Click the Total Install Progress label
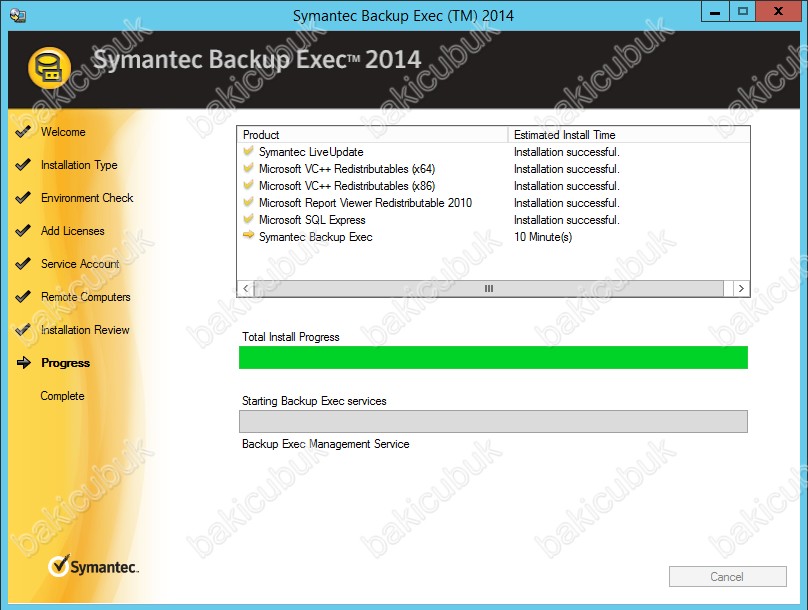Viewport: 808px width, 610px height. [x=291, y=337]
